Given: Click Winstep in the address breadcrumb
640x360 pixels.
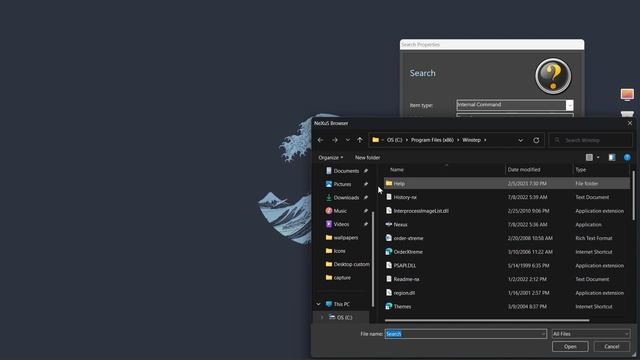Looking at the screenshot, I should [x=471, y=140].
